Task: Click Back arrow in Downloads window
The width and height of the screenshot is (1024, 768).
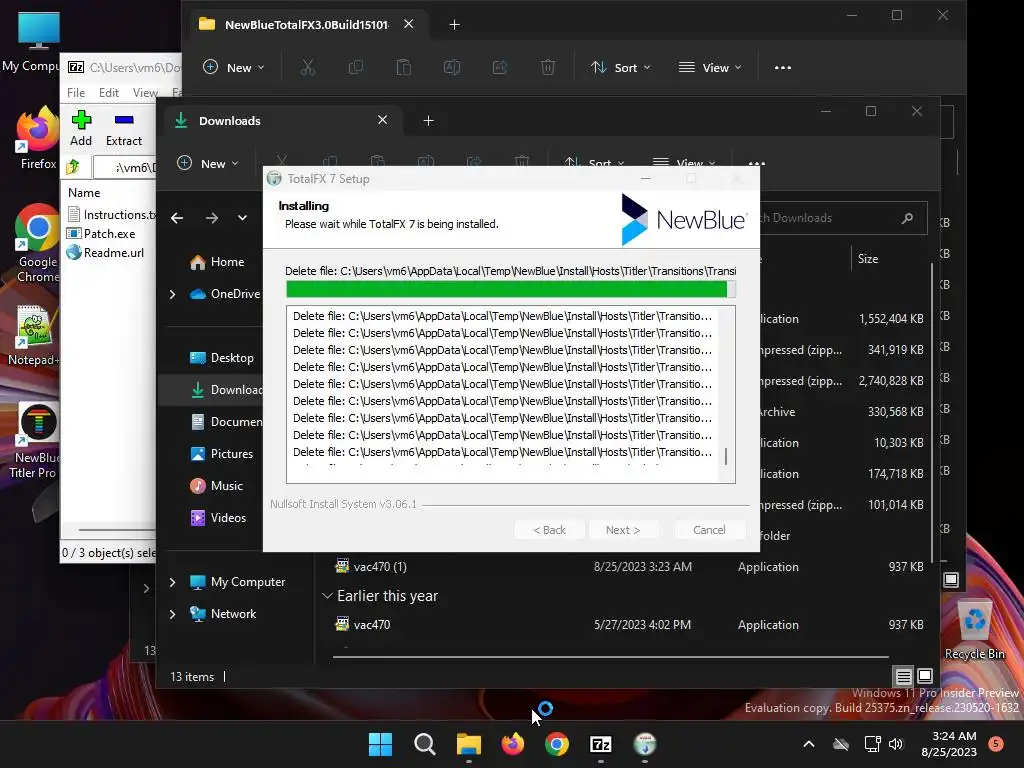Action: 177,217
